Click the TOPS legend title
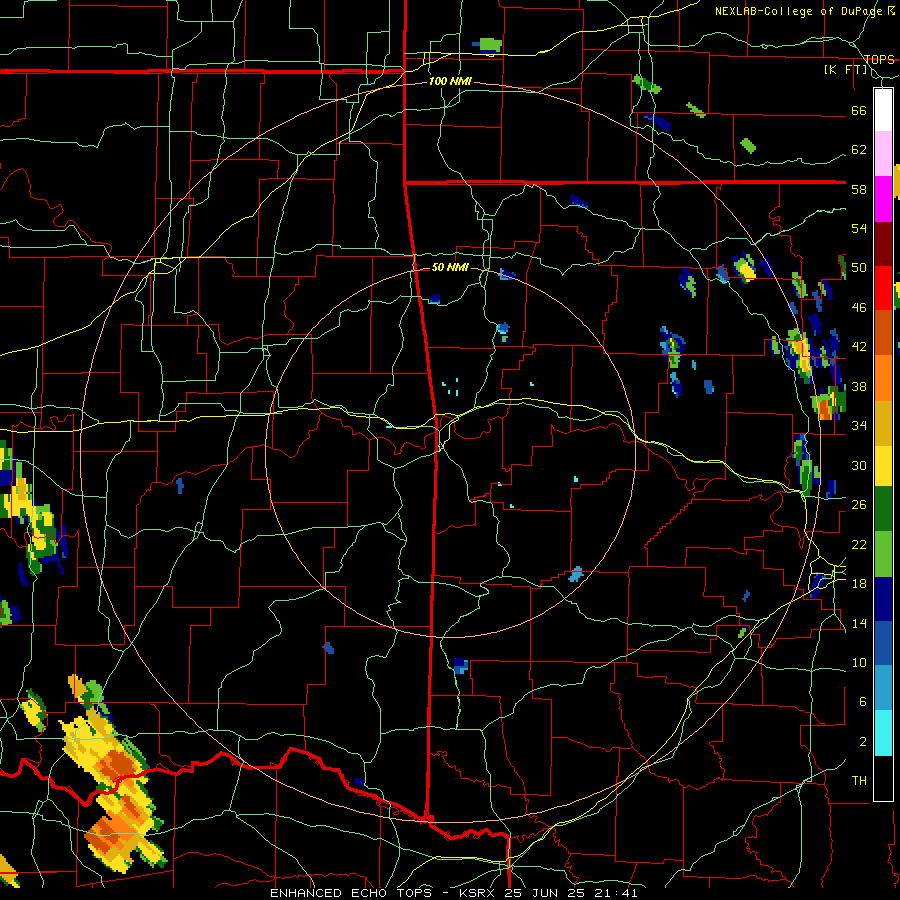Viewport: 900px width, 900px height. click(879, 59)
